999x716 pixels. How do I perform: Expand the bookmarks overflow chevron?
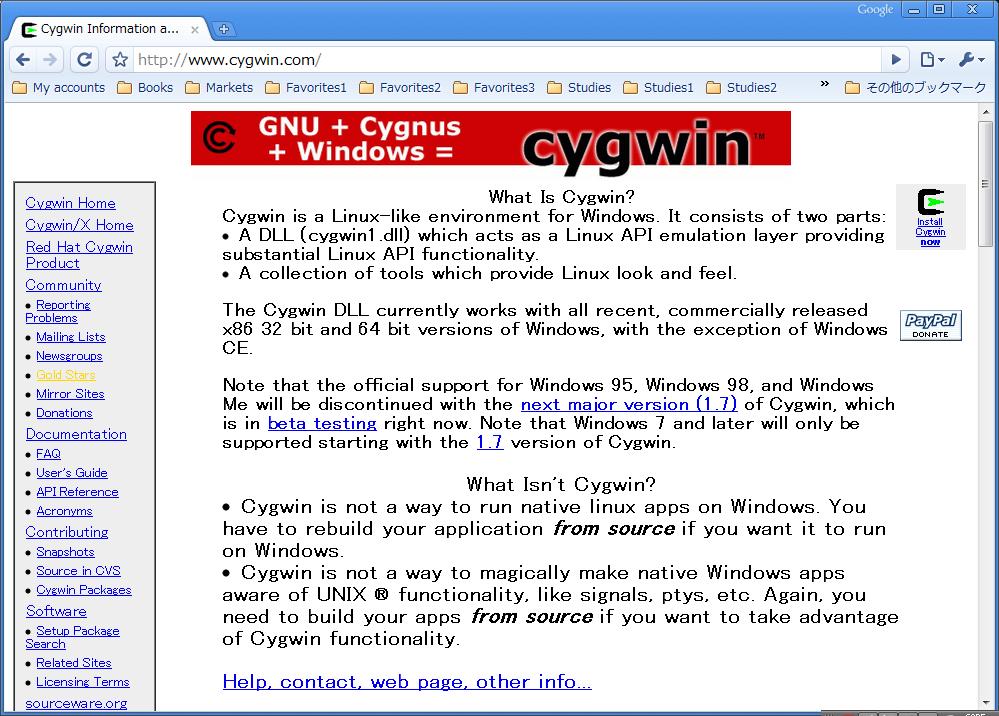click(824, 84)
